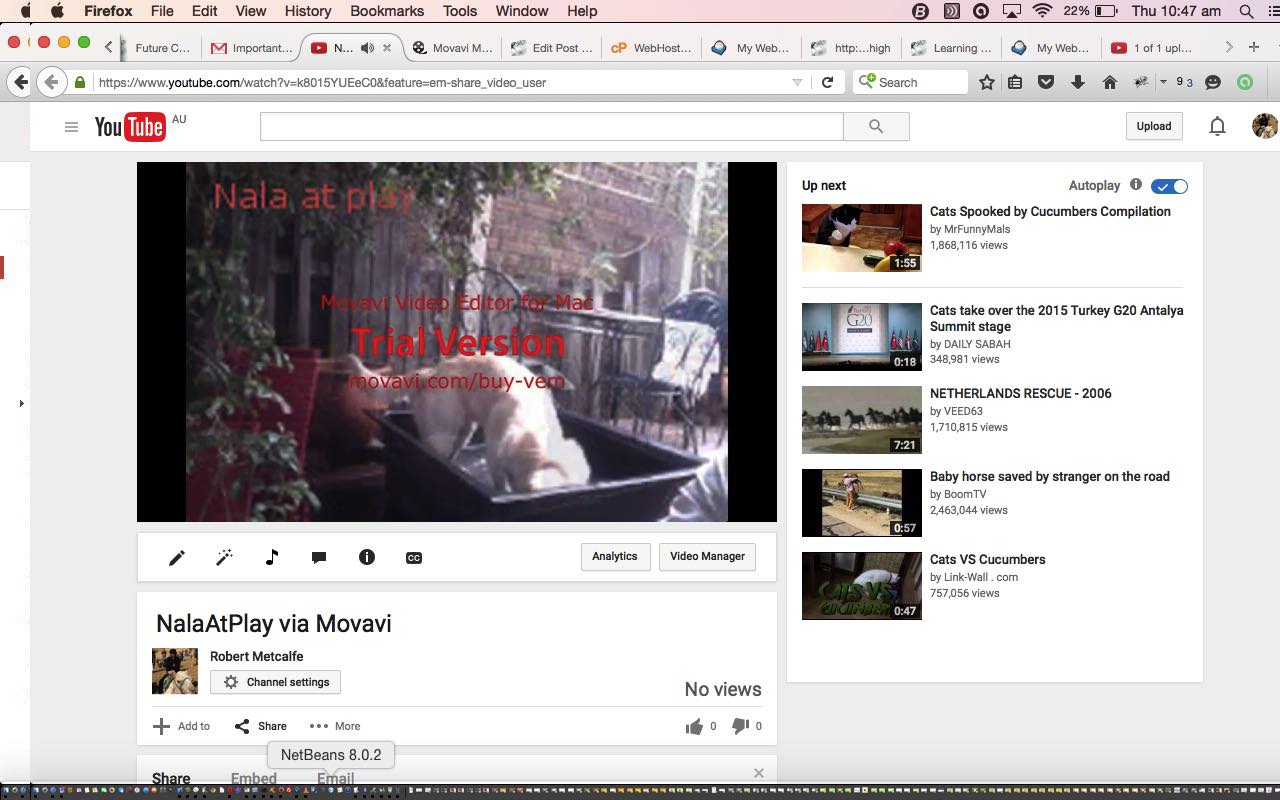
Task: Open a new tab with plus button
Action: click(1254, 47)
